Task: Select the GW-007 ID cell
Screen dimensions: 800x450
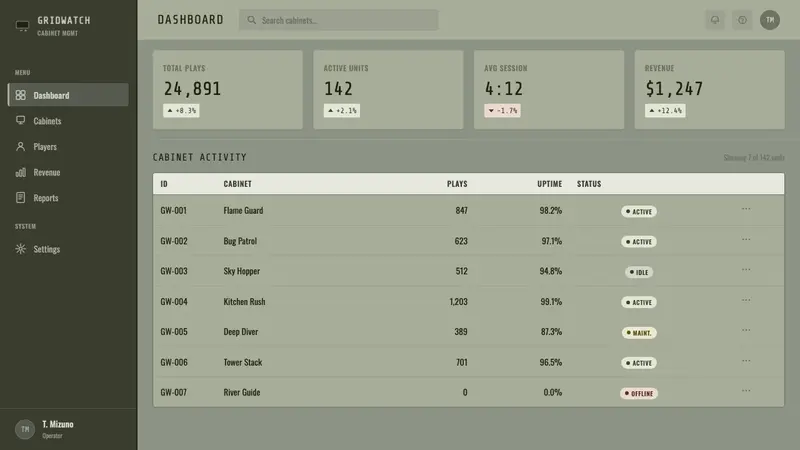Action: pos(174,392)
